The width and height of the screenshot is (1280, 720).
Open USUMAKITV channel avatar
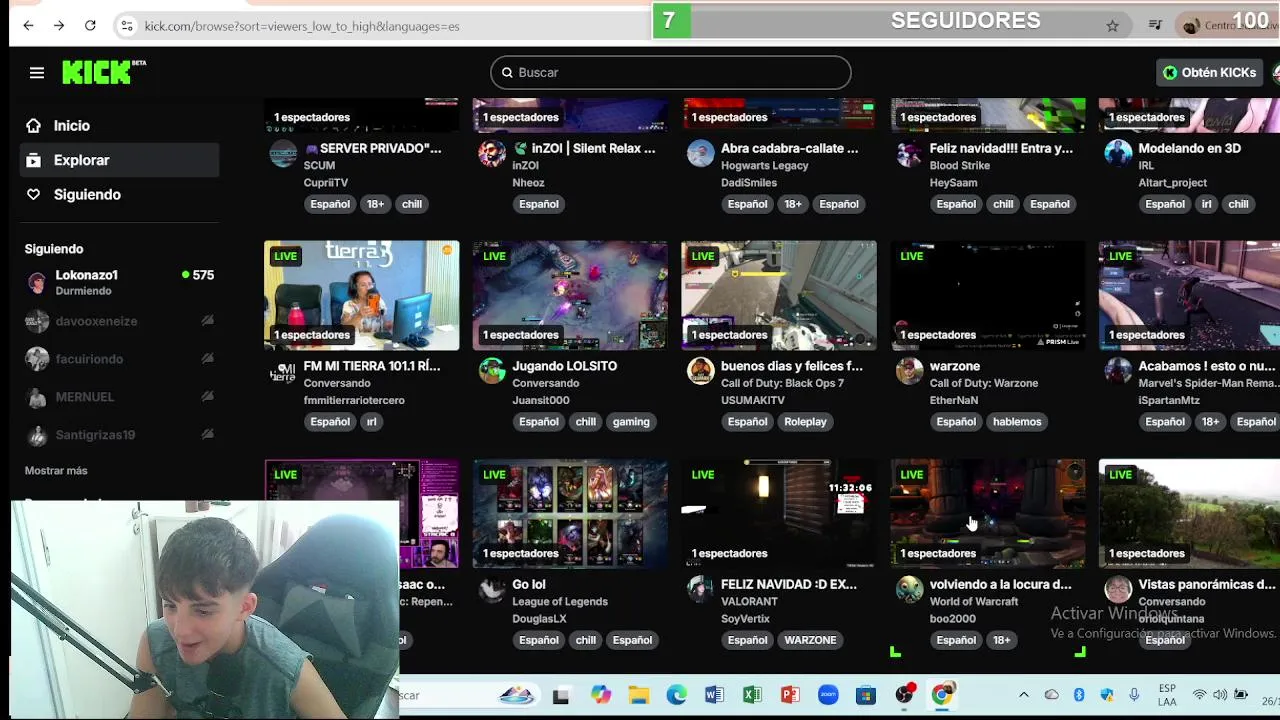(701, 372)
